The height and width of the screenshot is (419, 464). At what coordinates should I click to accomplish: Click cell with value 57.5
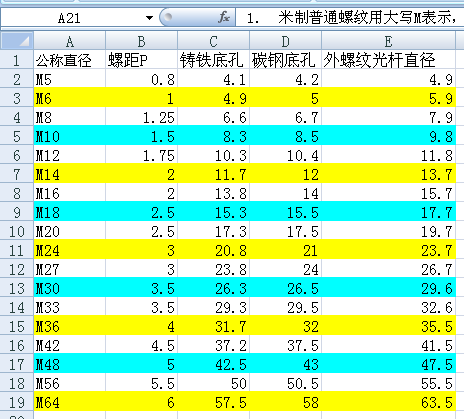tap(213, 402)
